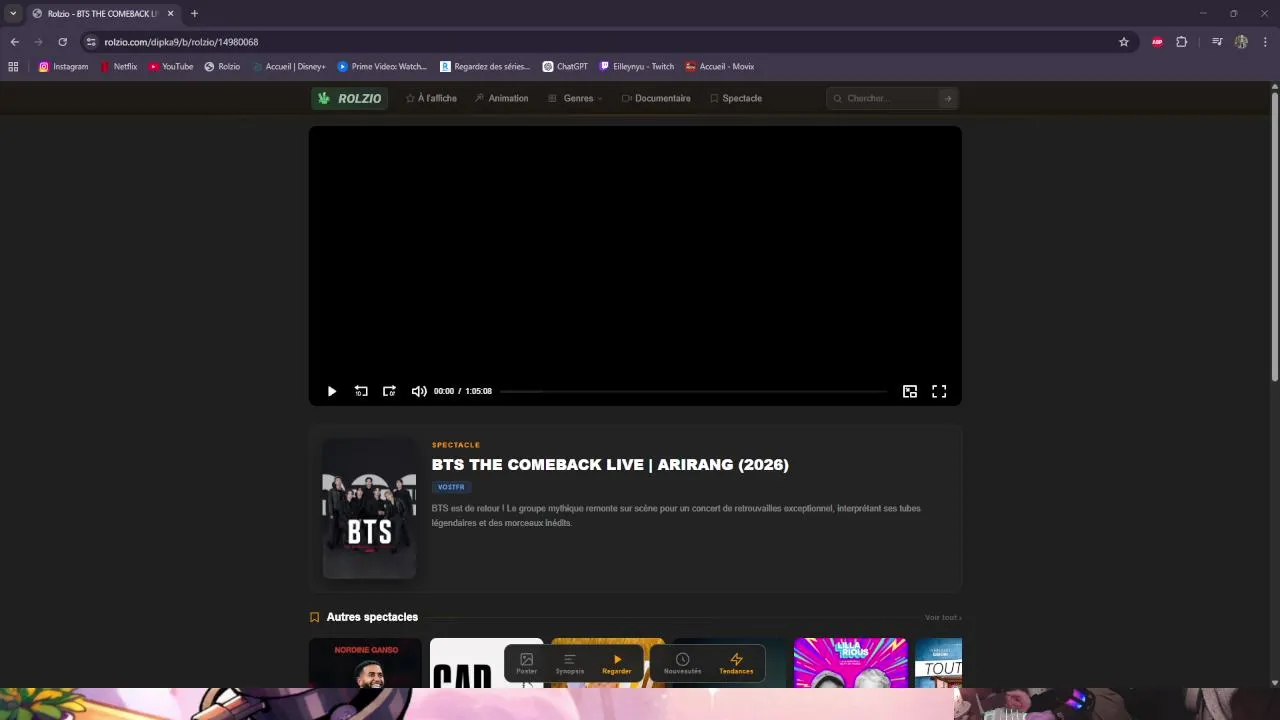This screenshot has height=720, width=1280.
Task: Open the Eilleynyu Twitch bookmark
Action: (637, 67)
